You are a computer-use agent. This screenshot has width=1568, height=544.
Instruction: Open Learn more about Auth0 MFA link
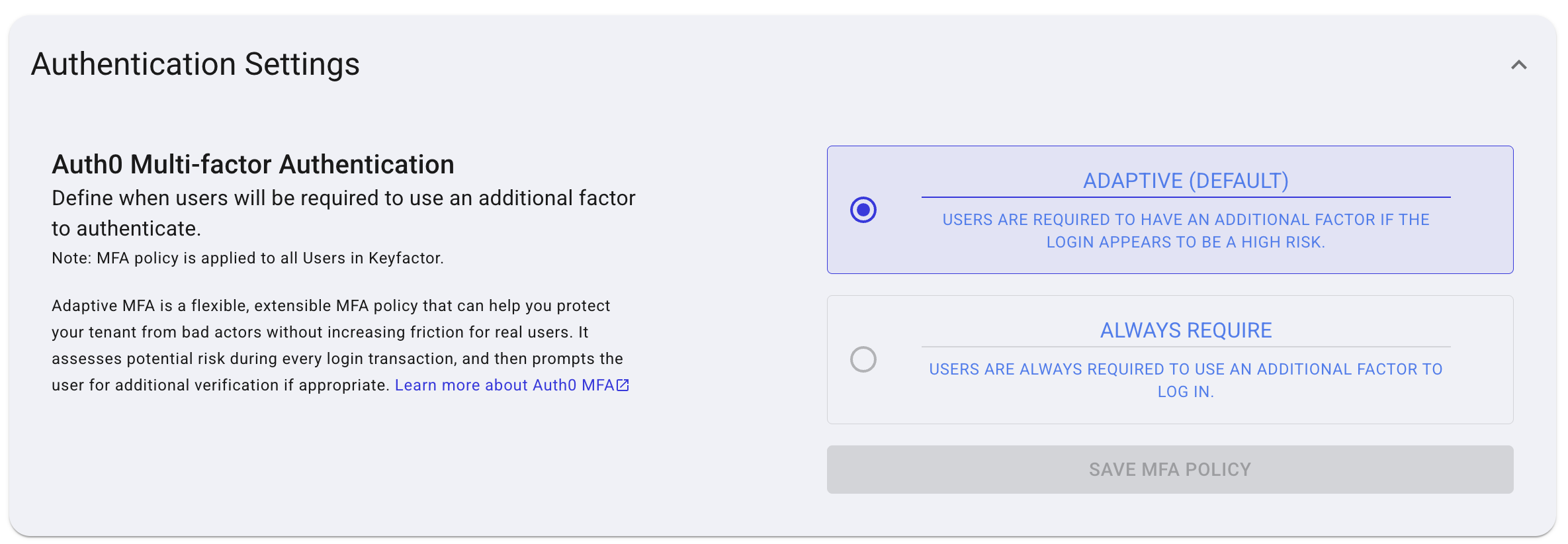tap(504, 385)
